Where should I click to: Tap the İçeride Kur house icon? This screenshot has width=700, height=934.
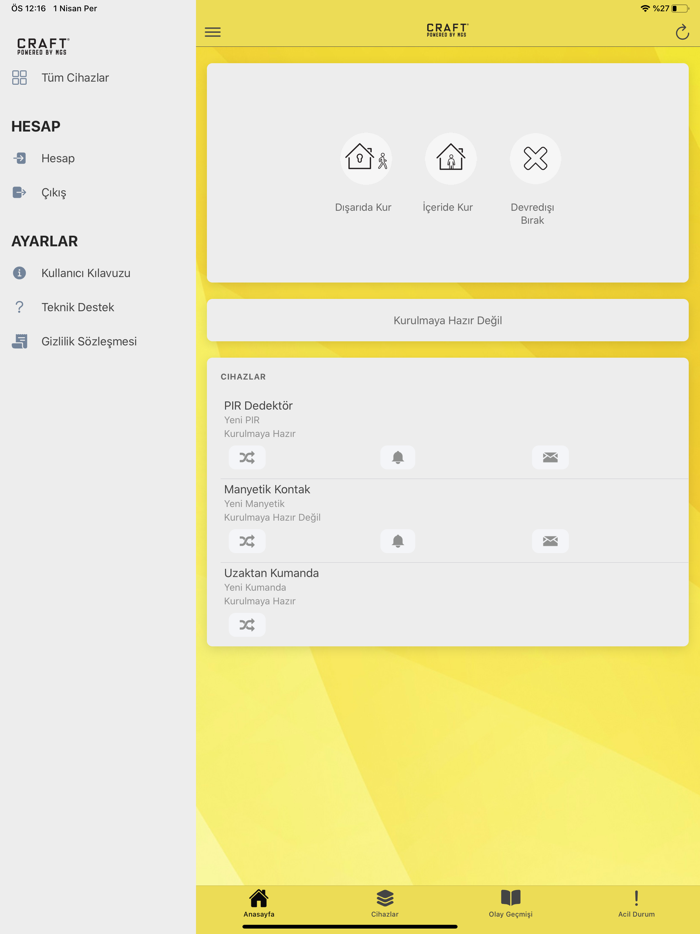tap(450, 158)
